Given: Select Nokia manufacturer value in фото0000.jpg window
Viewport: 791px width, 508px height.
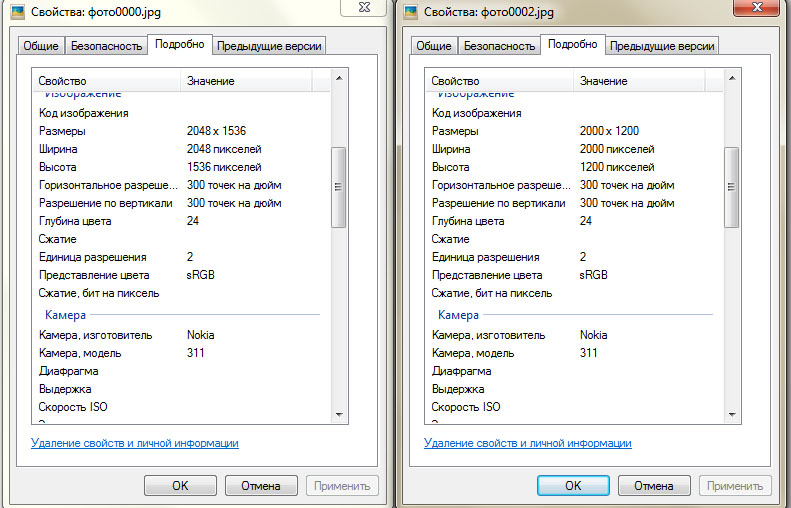Looking at the screenshot, I should coord(201,335).
